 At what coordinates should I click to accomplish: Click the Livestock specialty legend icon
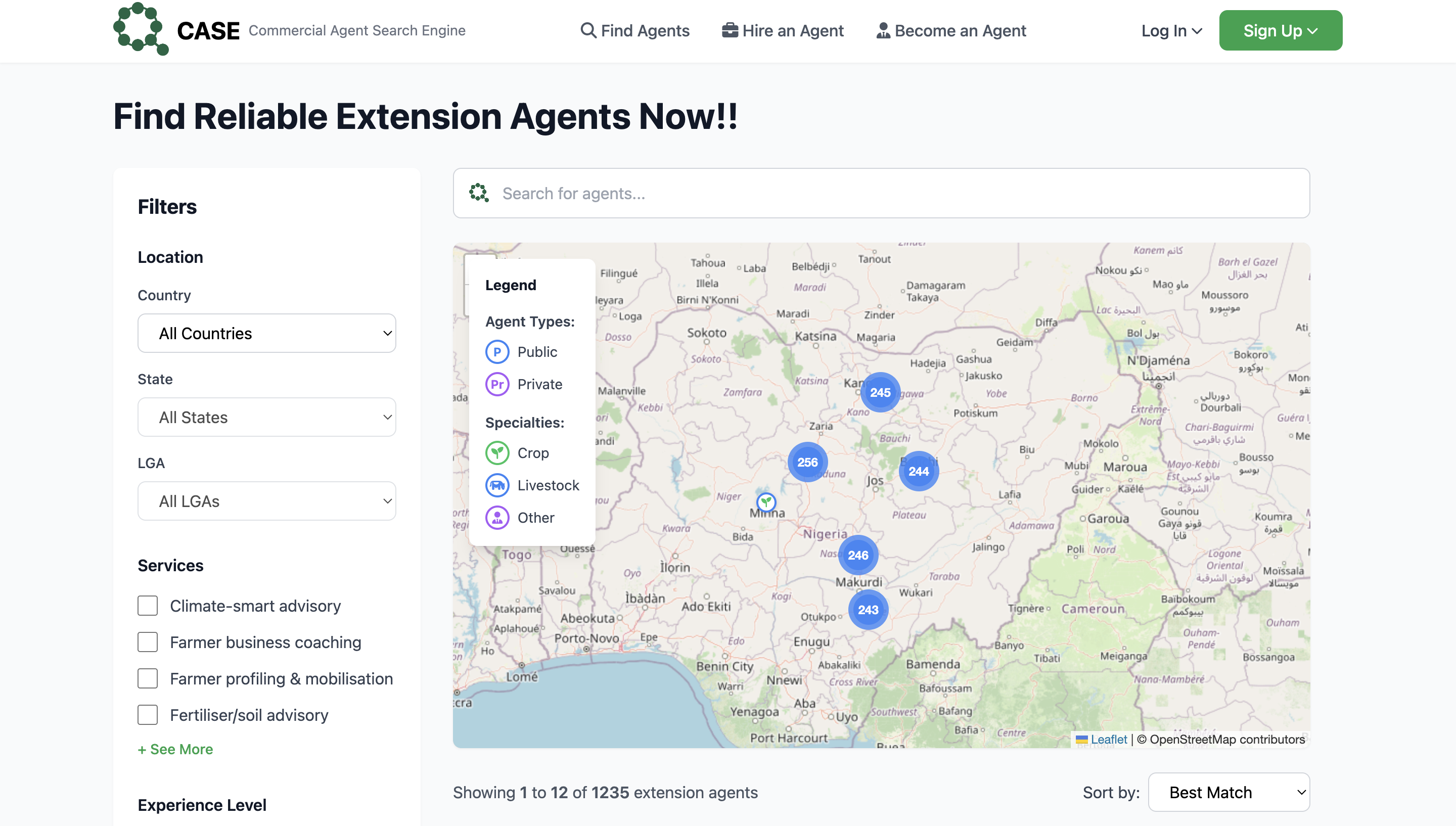(x=497, y=486)
